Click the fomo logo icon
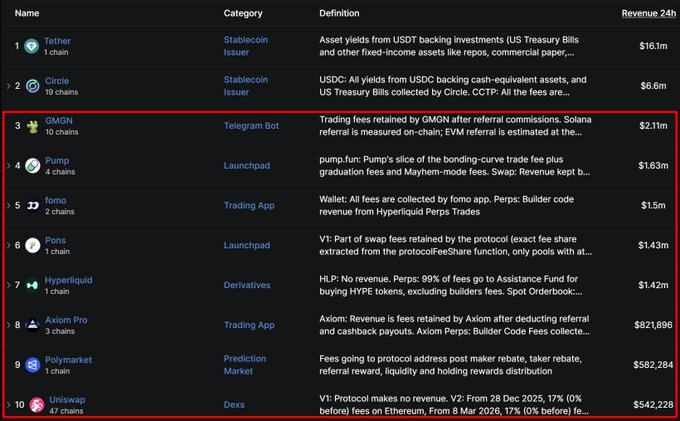 point(33,206)
